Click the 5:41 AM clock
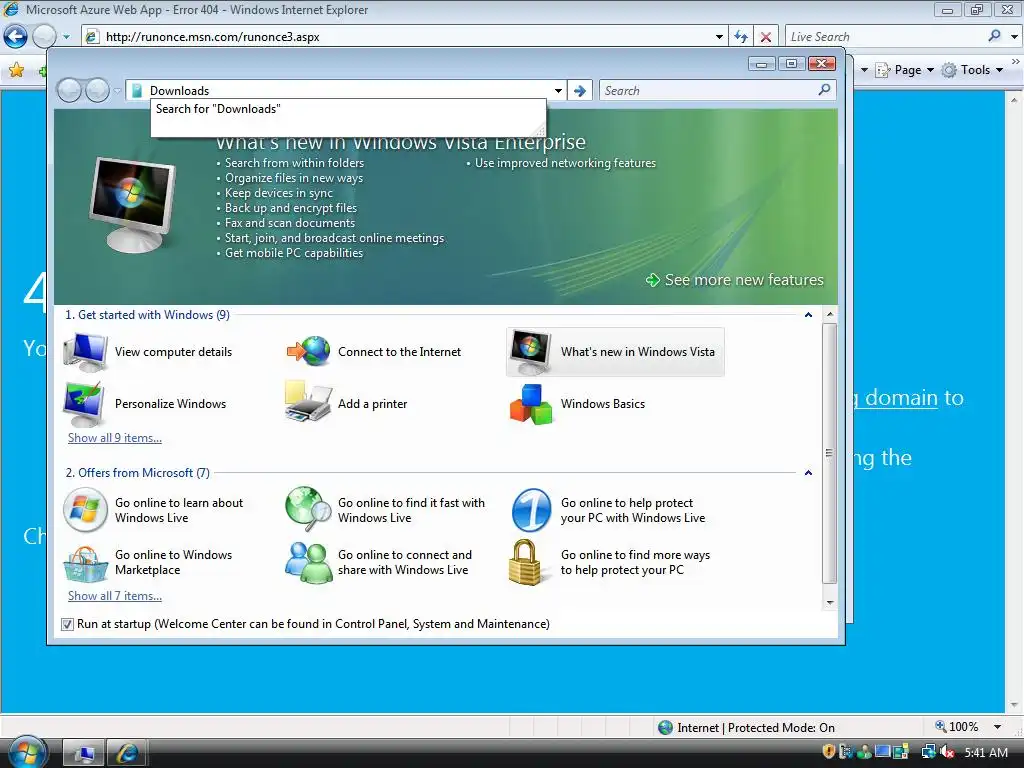Screen dimensions: 1024x768 coord(986,753)
